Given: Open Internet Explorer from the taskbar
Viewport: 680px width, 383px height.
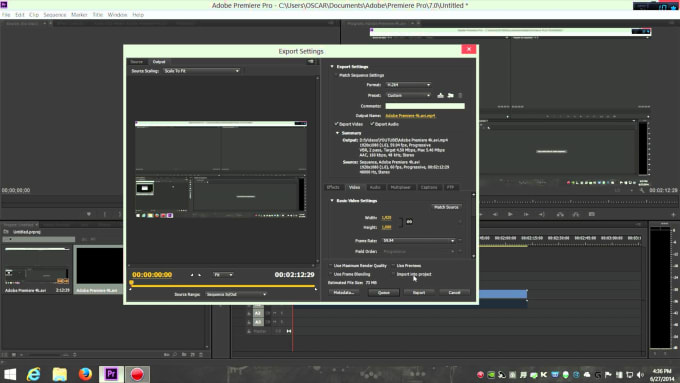Looking at the screenshot, I should coord(33,374).
